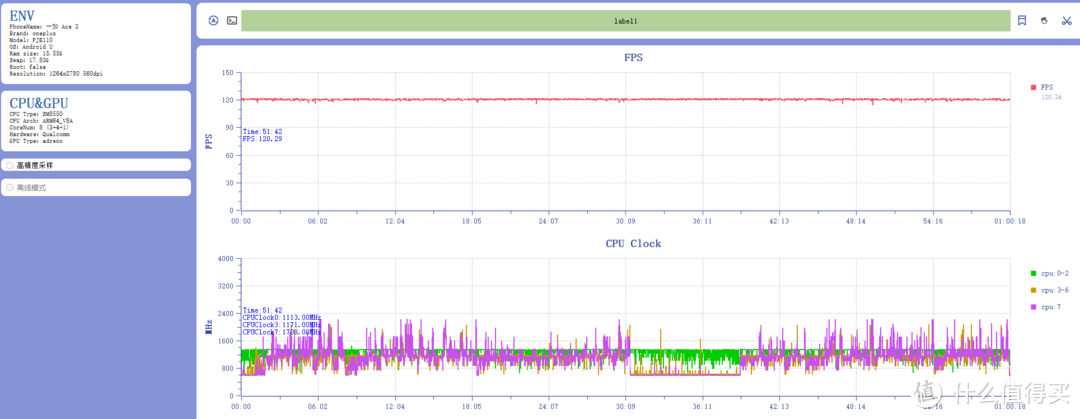Click the 150 label on FPS y-axis
Viewport: 1080px width, 419px height.
[229, 72]
